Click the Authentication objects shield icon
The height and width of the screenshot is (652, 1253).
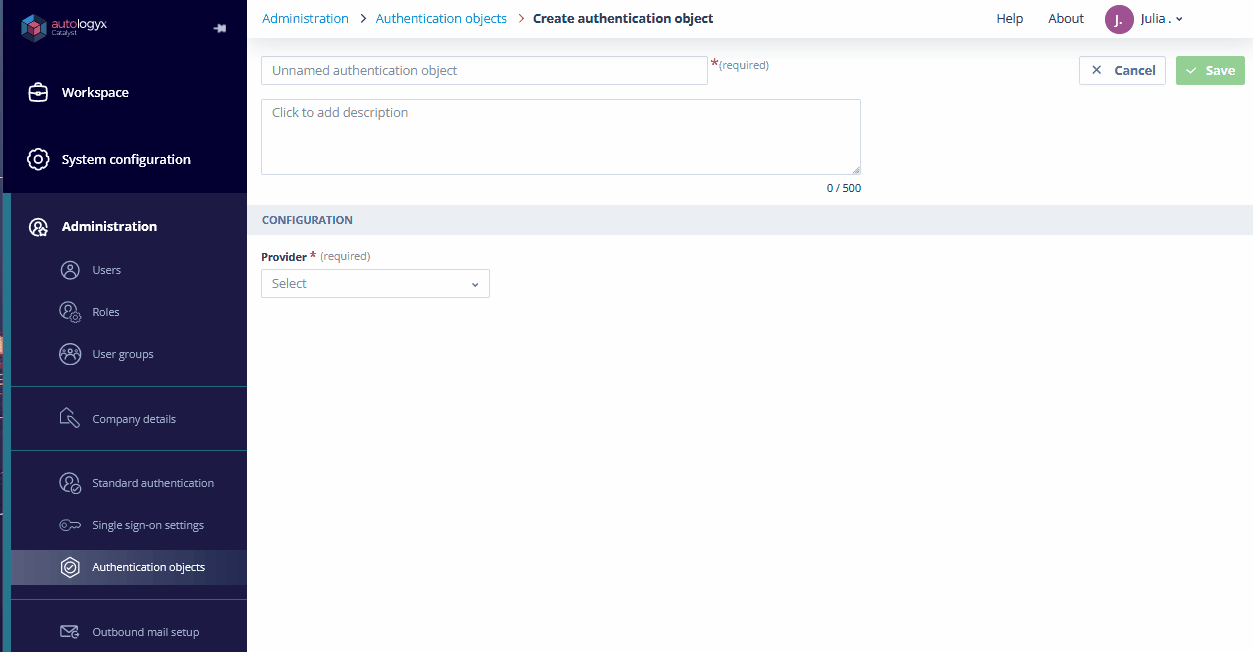70,567
